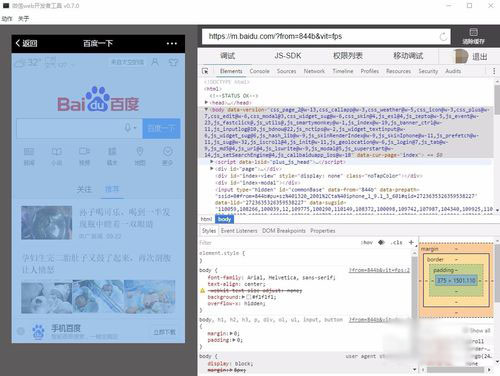
Task: Expand the div id page node
Action: tap(212, 169)
